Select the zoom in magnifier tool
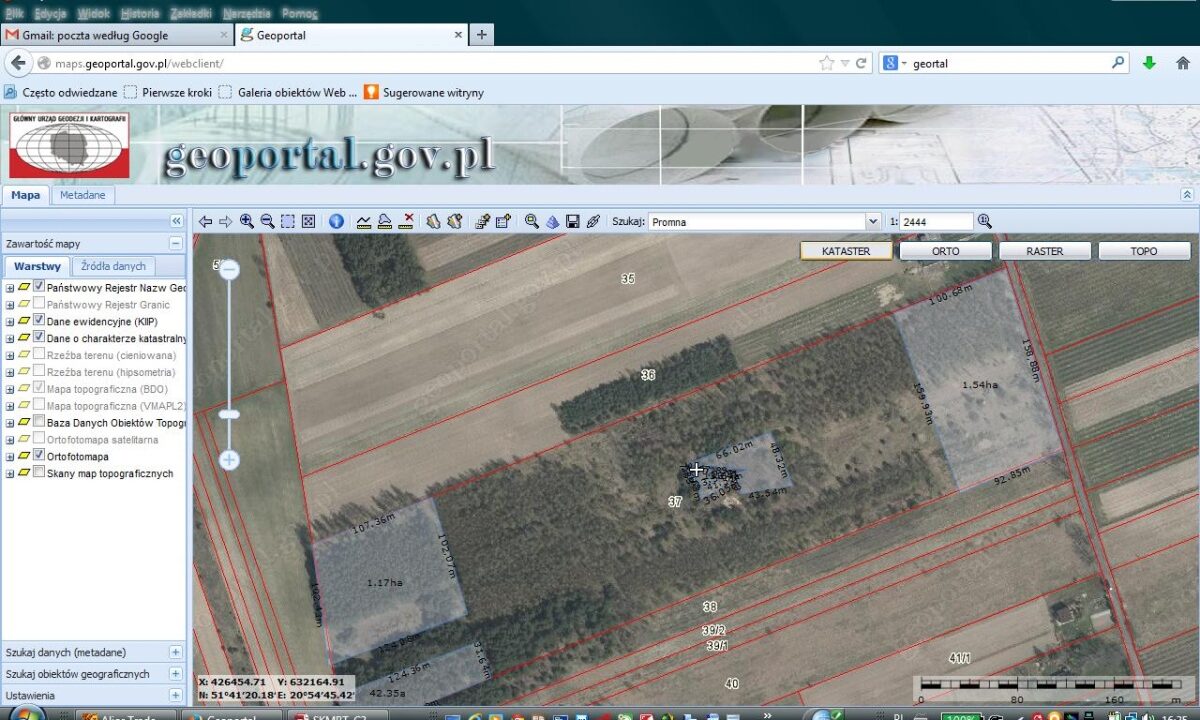This screenshot has height=720, width=1200. 247,222
